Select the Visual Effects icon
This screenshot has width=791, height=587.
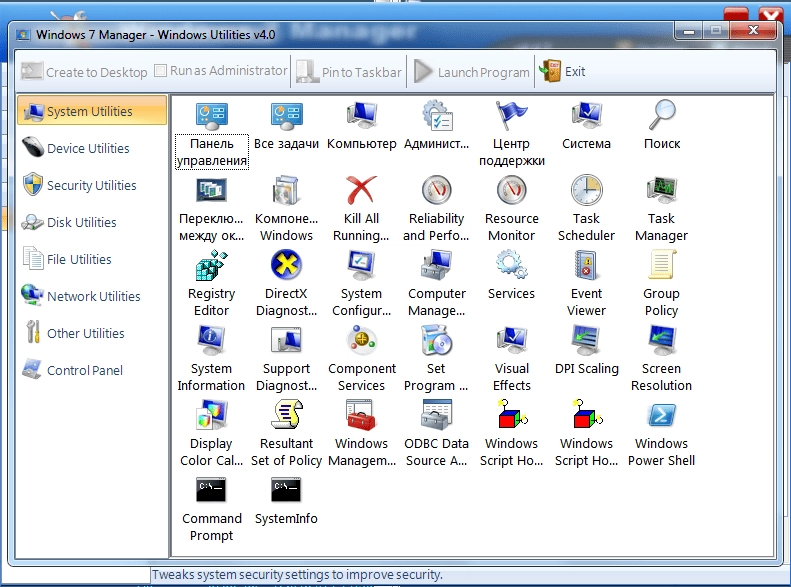tap(512, 341)
